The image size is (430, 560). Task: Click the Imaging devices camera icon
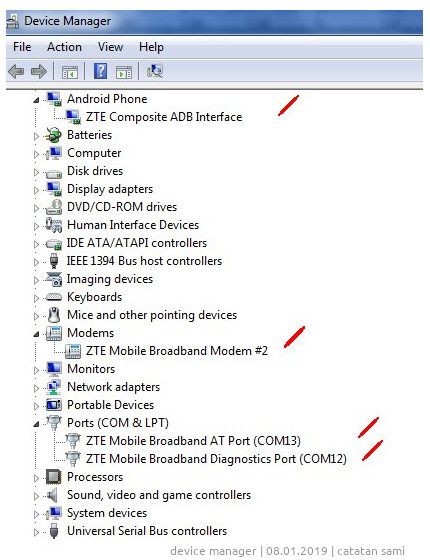[x=54, y=279]
